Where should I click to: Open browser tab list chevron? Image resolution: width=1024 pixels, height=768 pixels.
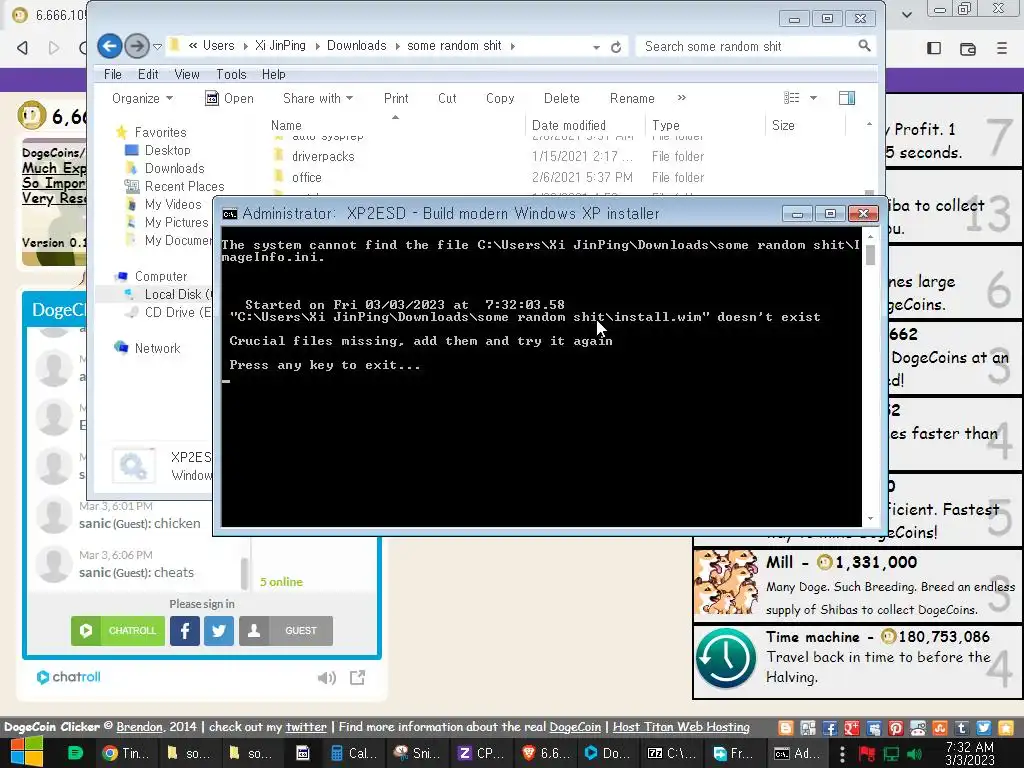(x=906, y=14)
